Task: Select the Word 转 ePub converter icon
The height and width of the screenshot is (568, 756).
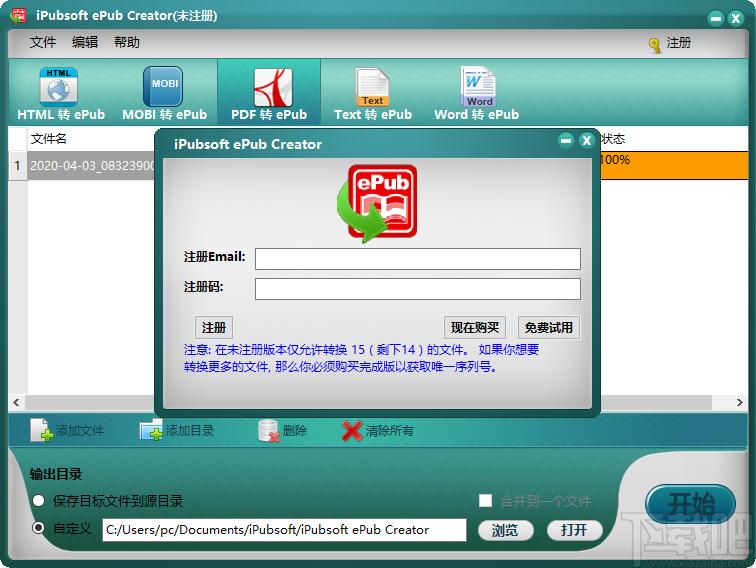Action: click(478, 87)
